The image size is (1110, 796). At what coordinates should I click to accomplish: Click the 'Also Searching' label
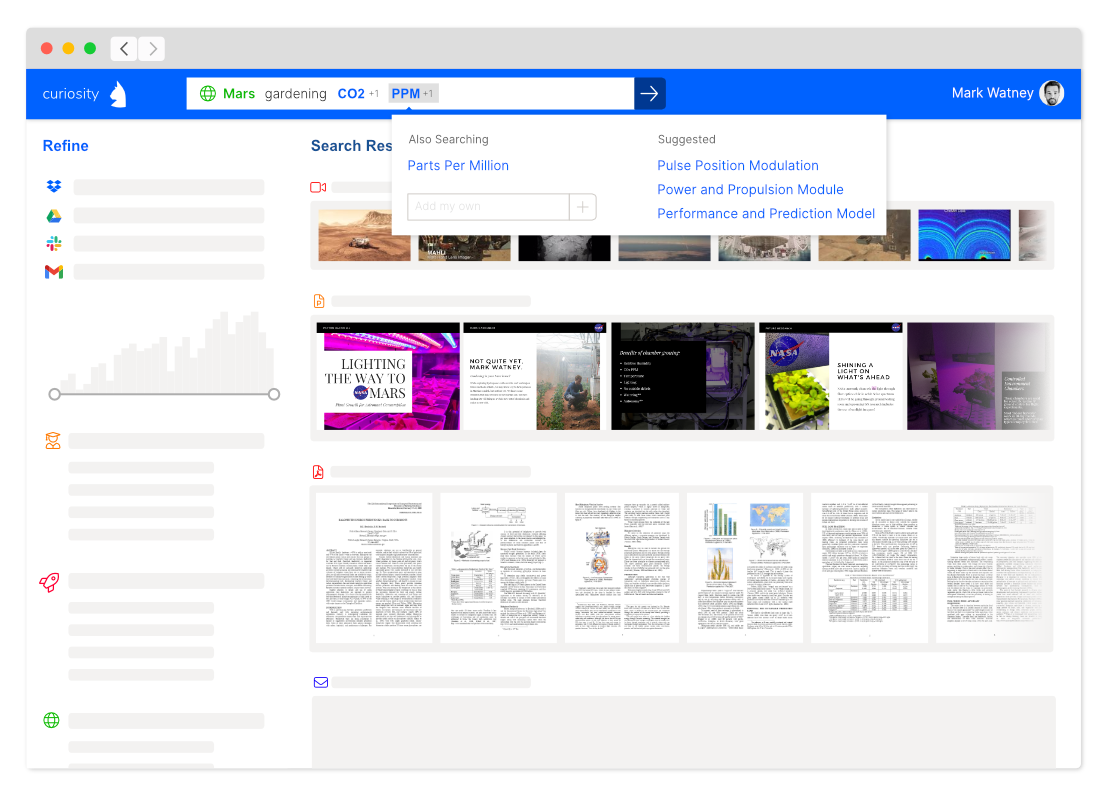[x=448, y=140]
